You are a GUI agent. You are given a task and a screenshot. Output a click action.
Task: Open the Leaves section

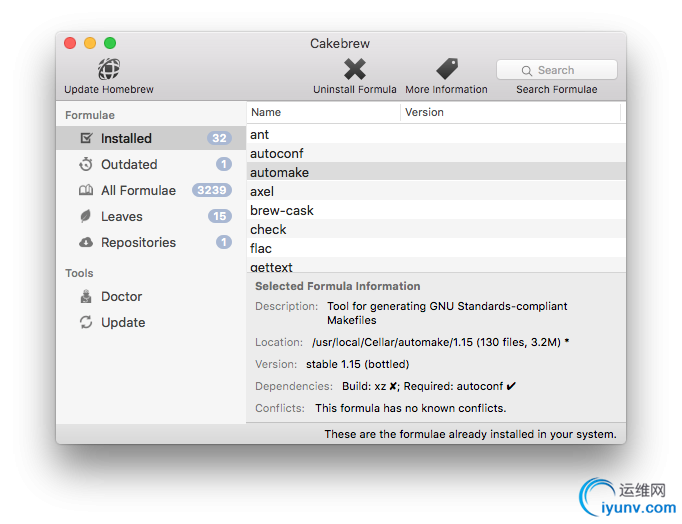[151, 216]
